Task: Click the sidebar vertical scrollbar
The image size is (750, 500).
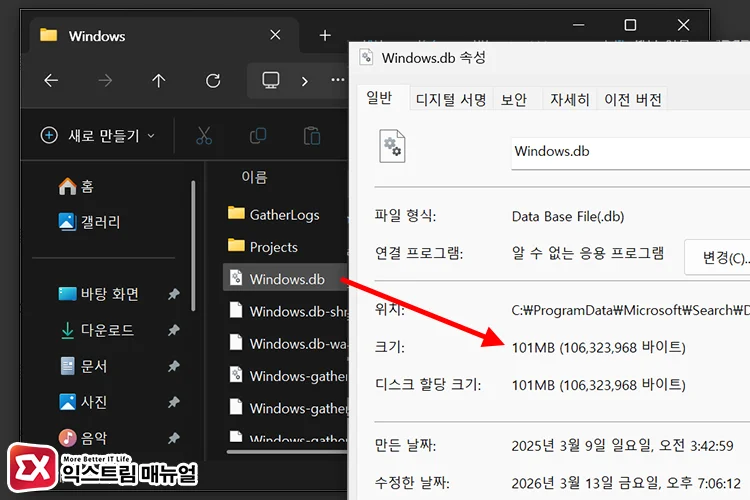Action: coord(193,246)
